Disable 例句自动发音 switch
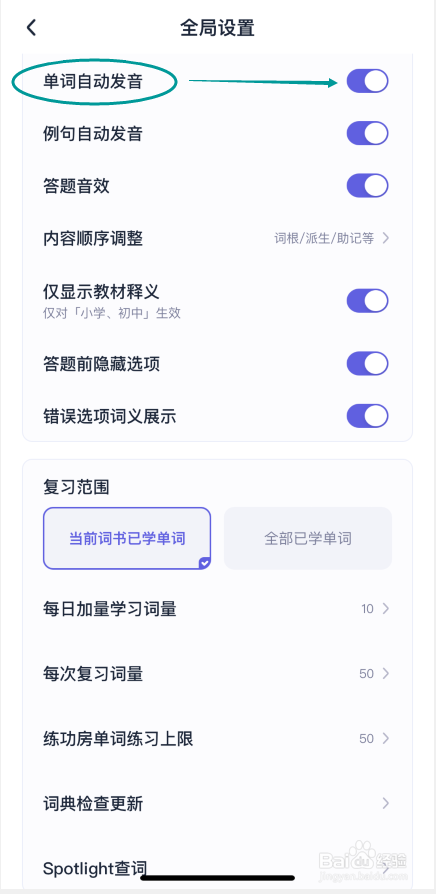 (368, 133)
